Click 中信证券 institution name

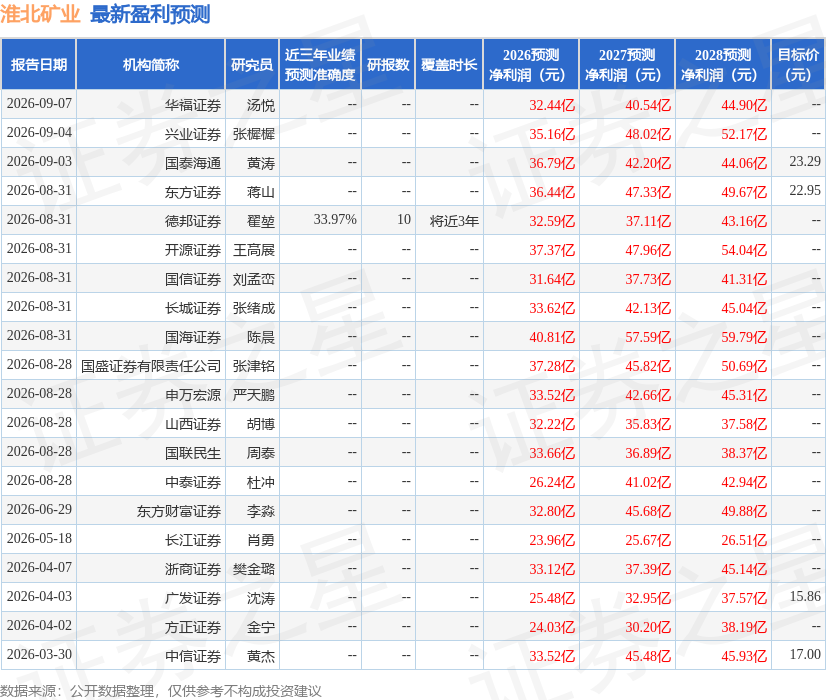coord(193,656)
